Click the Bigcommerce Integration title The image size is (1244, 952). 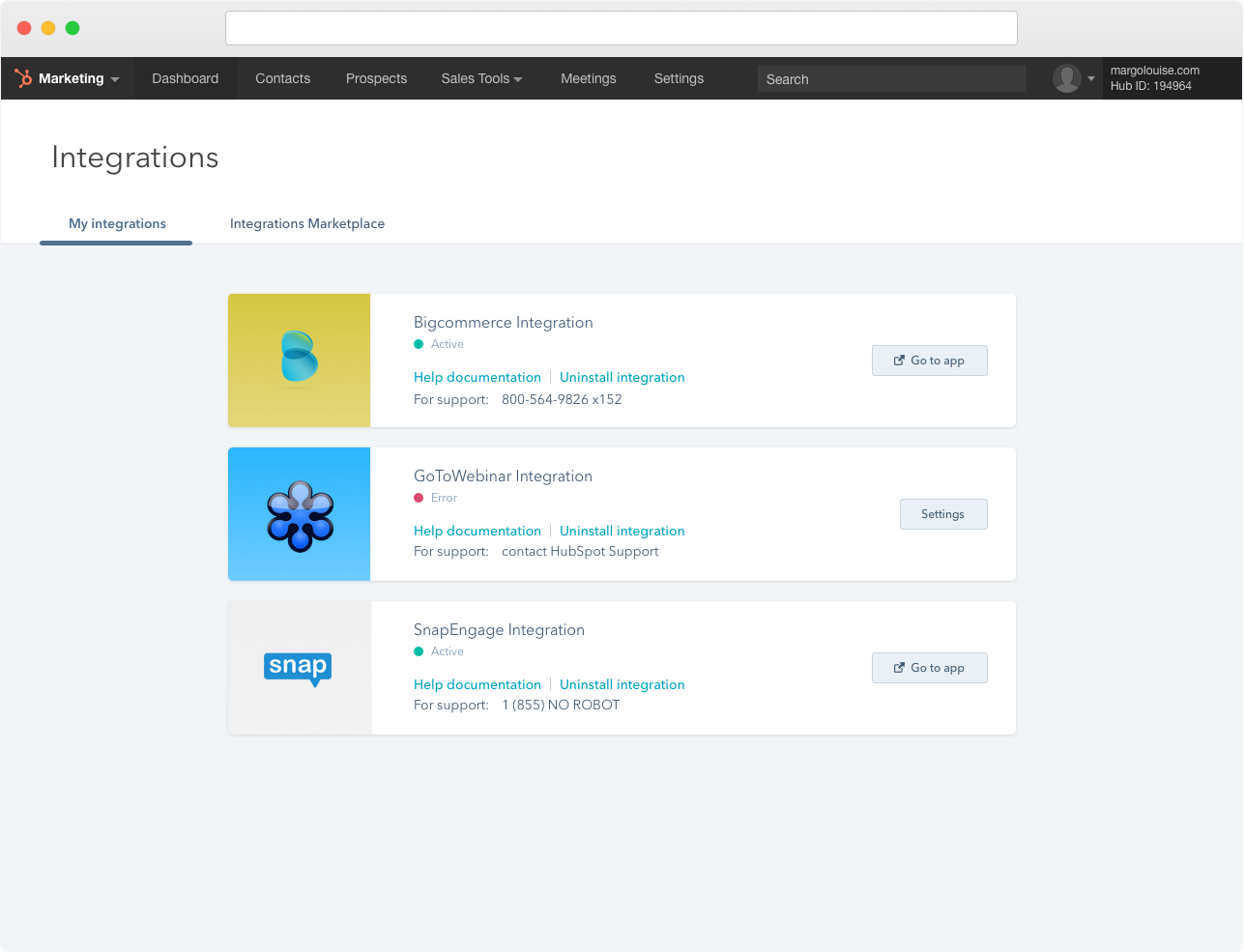(x=504, y=323)
